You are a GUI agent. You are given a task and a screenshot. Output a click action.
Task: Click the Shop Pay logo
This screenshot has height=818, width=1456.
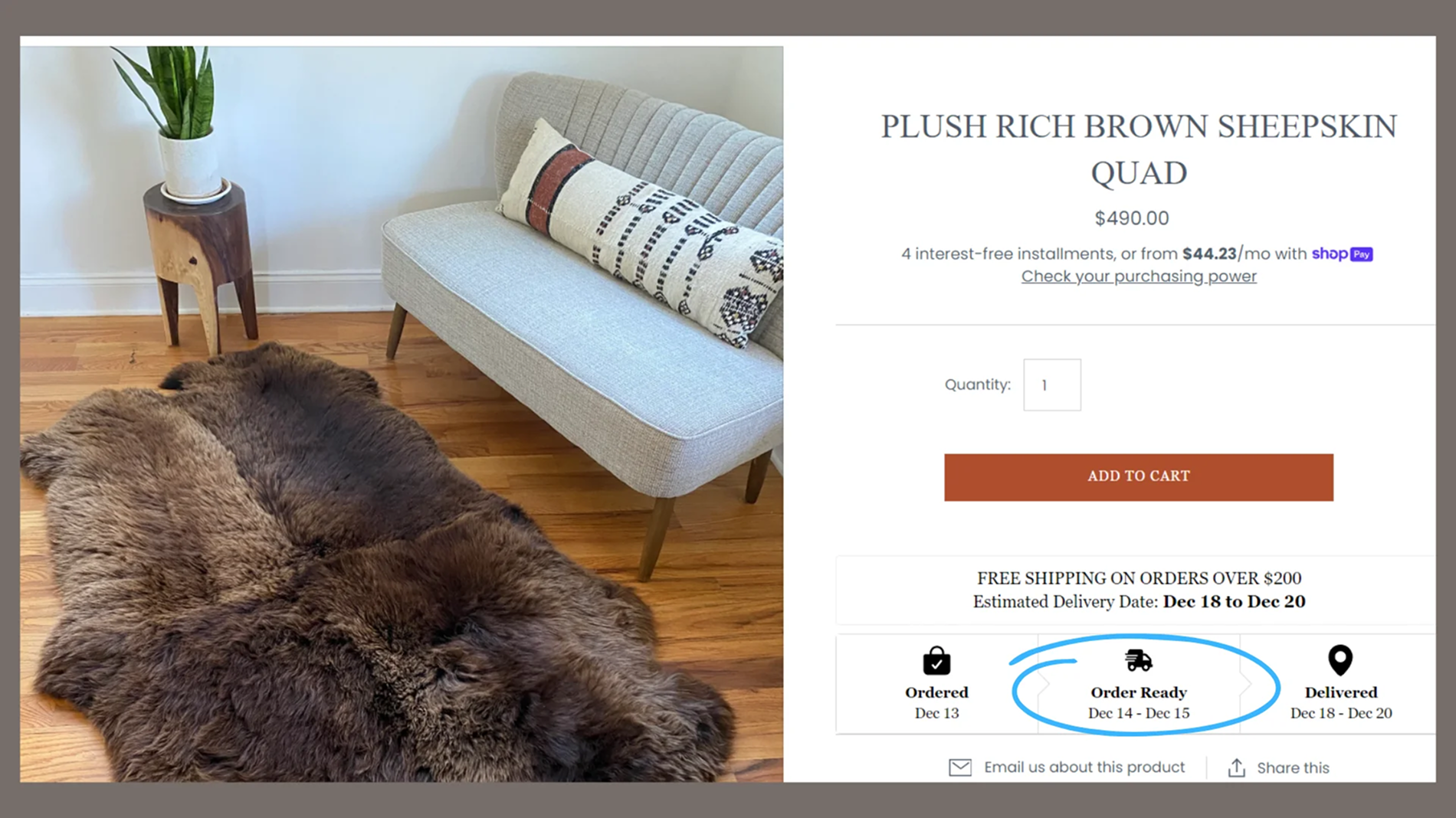pyautogui.click(x=1342, y=254)
